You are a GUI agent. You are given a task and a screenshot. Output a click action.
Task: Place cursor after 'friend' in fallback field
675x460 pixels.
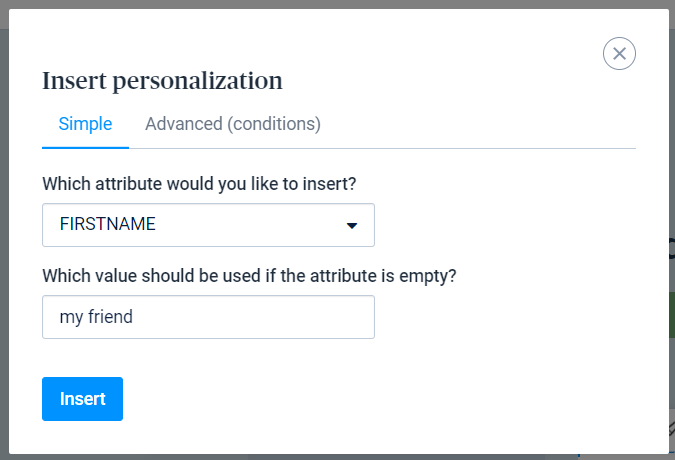[x=133, y=317]
